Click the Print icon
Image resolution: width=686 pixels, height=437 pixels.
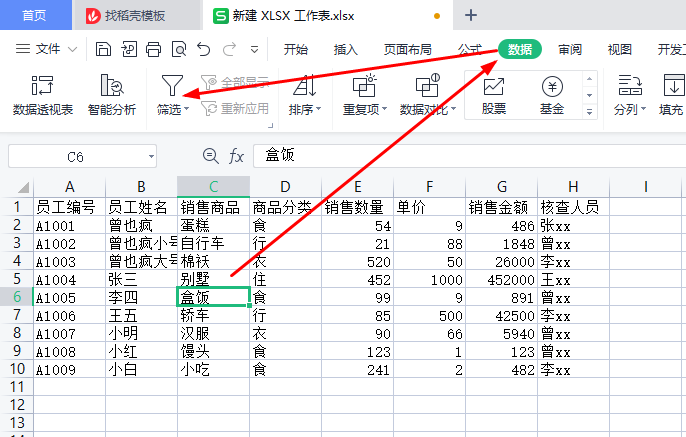click(x=154, y=49)
